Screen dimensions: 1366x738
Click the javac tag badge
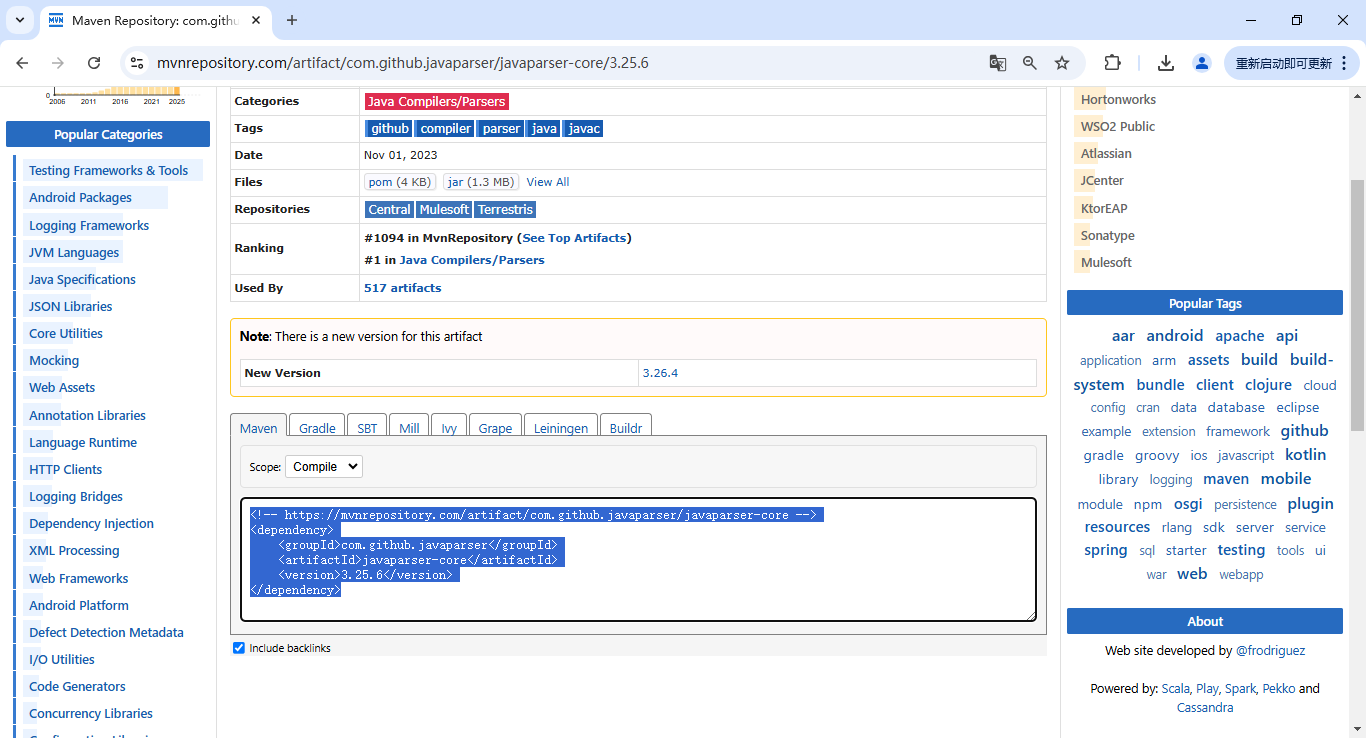583,128
